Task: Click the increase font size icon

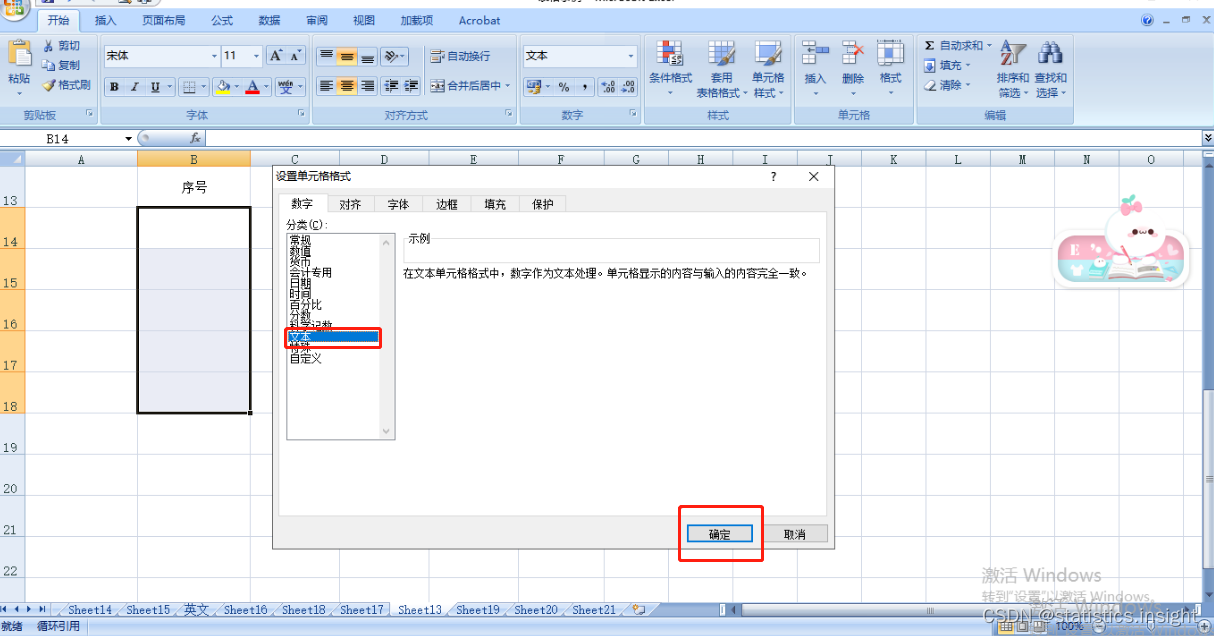Action: [x=277, y=56]
